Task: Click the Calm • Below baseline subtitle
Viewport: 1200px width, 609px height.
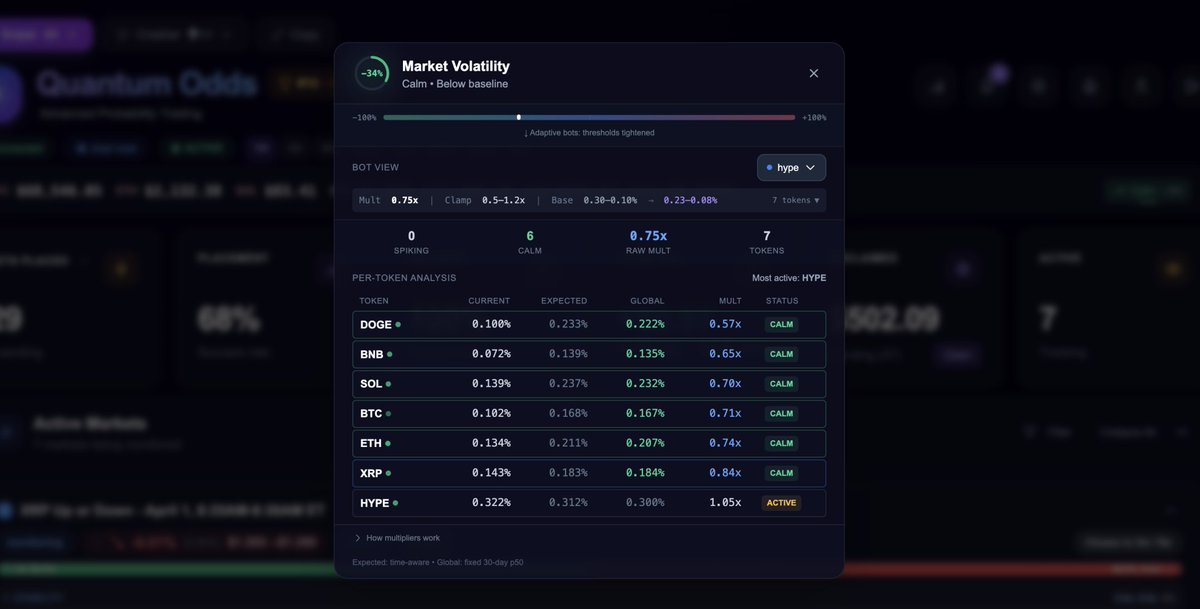Action: pos(455,84)
